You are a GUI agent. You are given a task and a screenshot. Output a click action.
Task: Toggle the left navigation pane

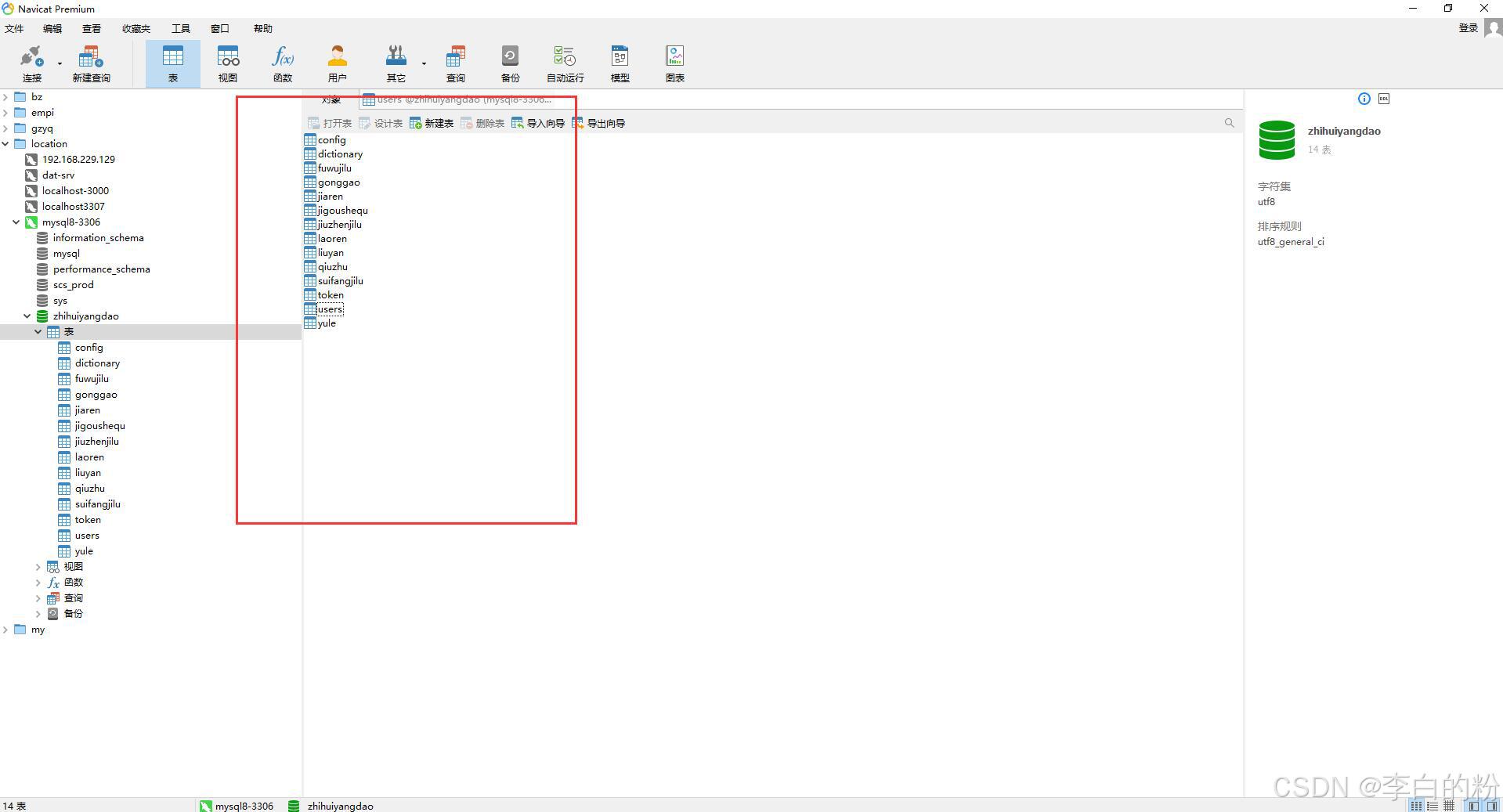[x=1473, y=806]
